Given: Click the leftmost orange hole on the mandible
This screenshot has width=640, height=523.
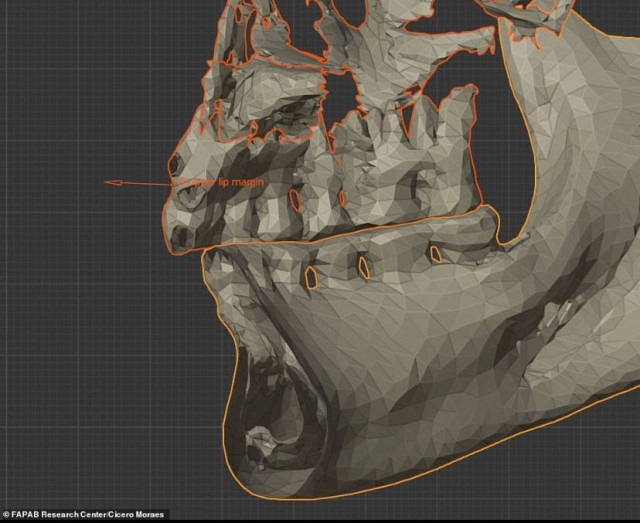Looking at the screenshot, I should point(311,276).
